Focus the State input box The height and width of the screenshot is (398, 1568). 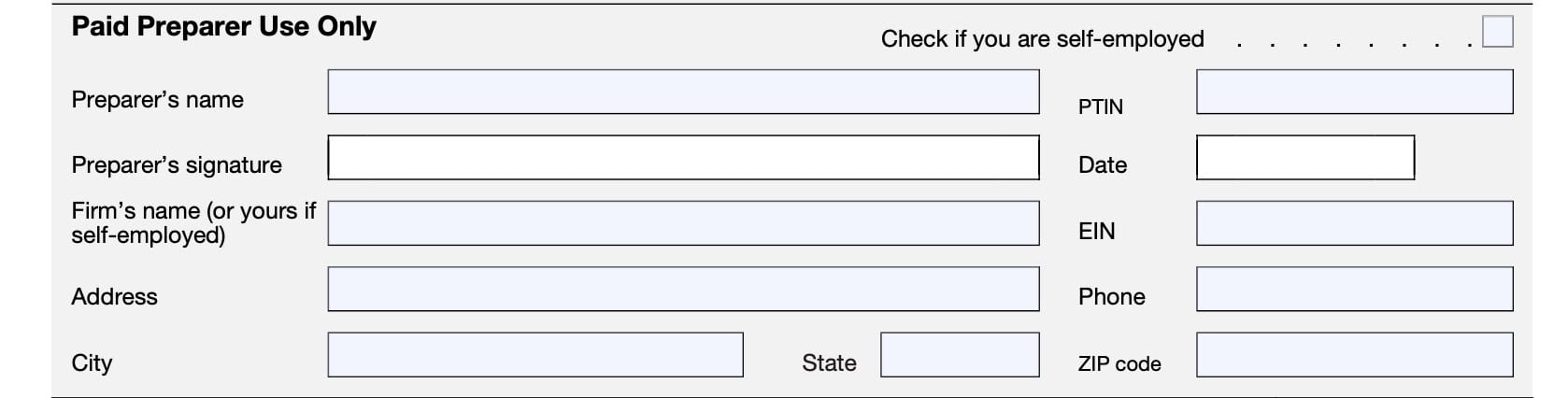(960, 355)
